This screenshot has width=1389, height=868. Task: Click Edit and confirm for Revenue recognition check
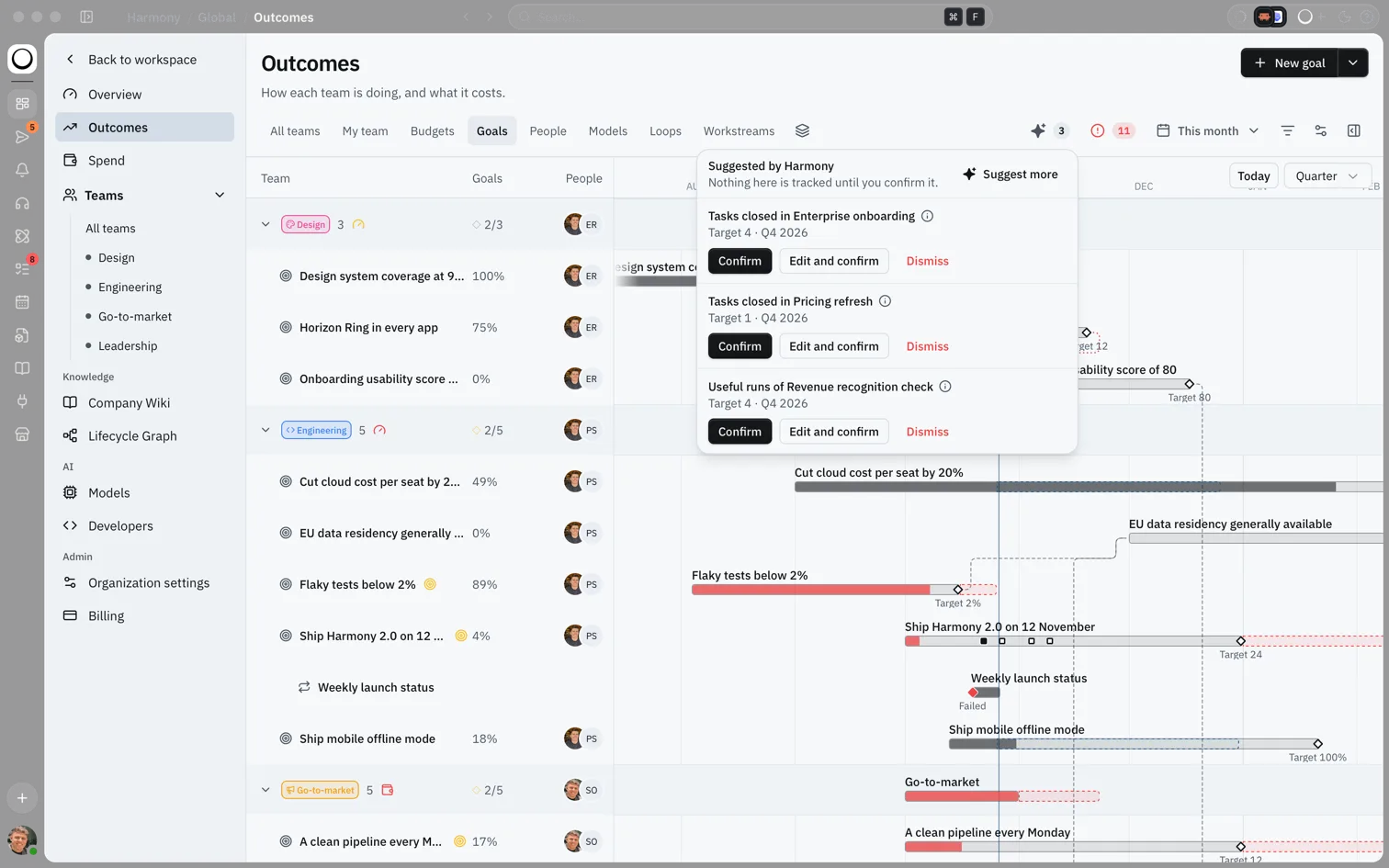tap(833, 432)
